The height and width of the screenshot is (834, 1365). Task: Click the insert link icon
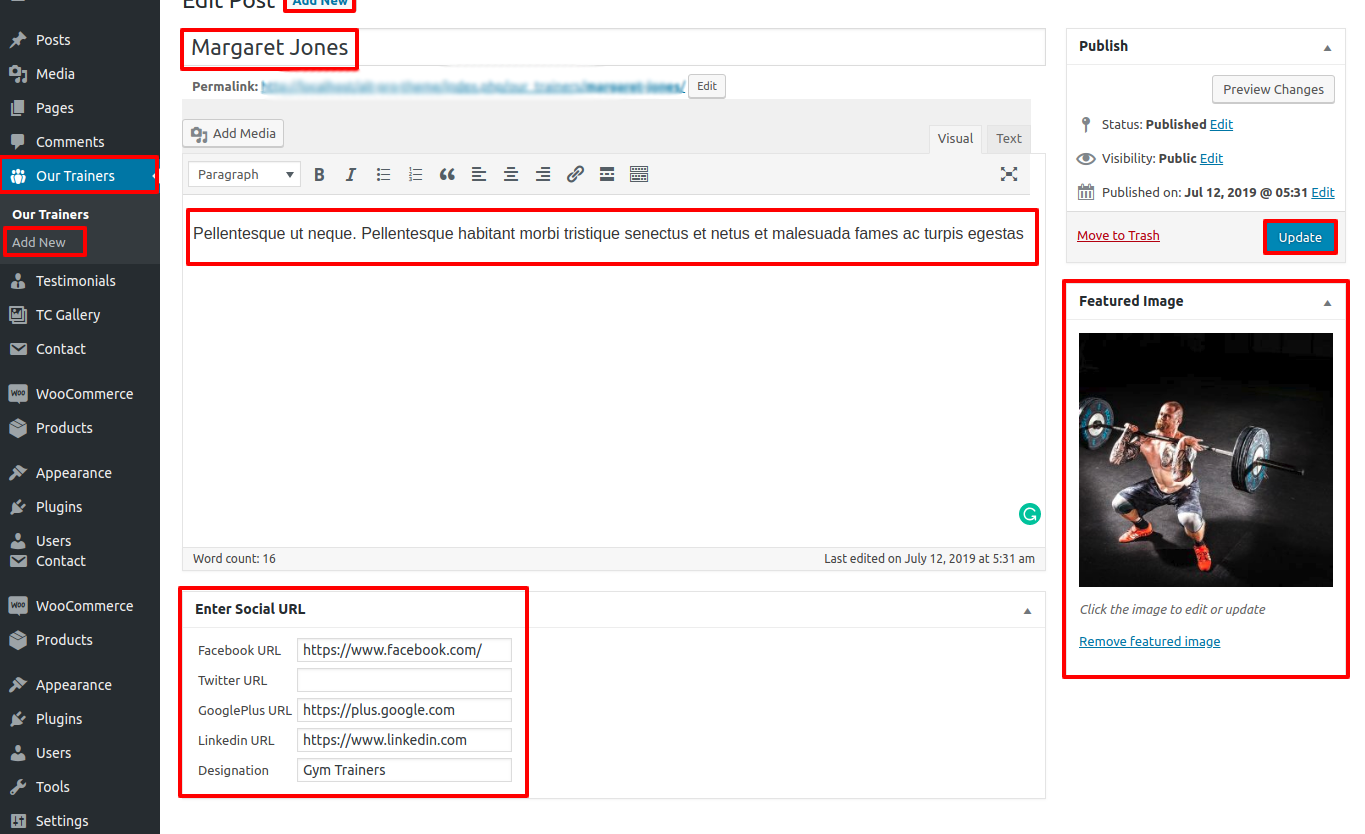coord(575,175)
